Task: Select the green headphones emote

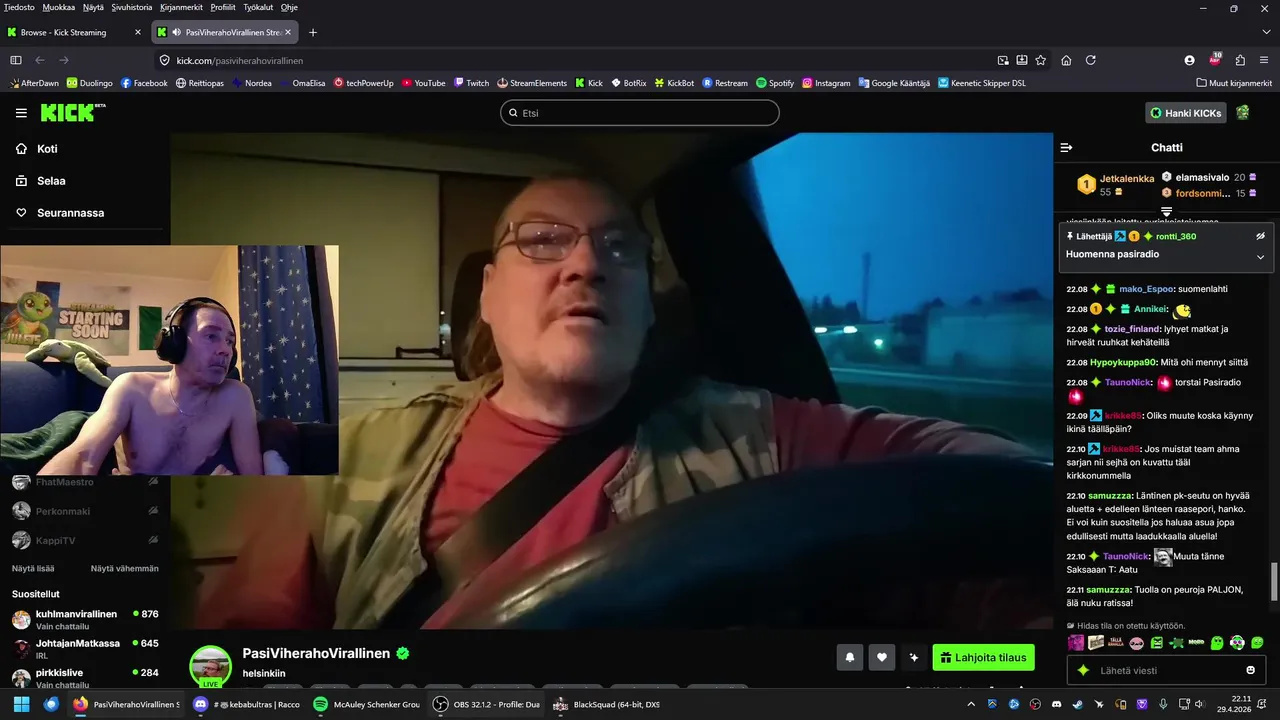Action: [x=1237, y=643]
